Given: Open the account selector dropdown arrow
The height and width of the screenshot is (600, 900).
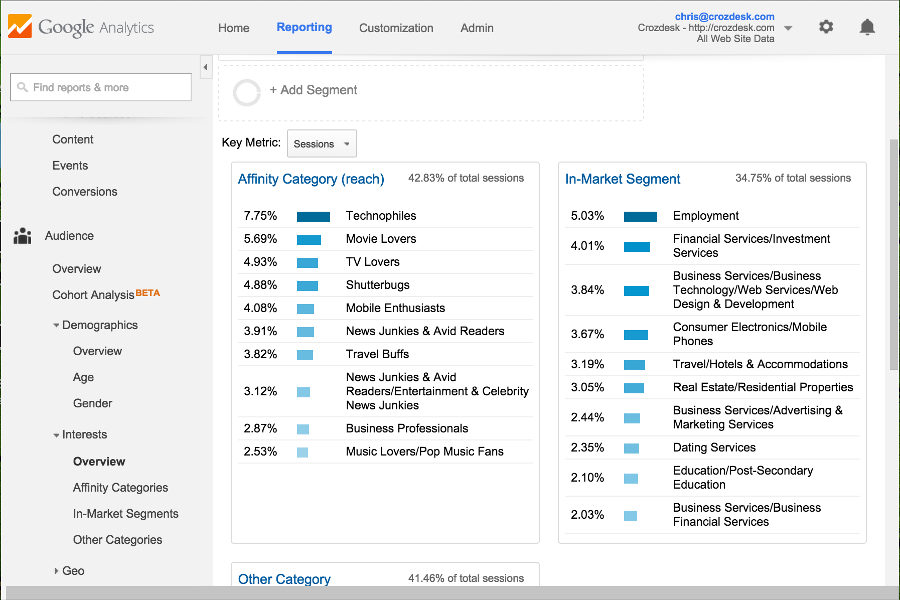Looking at the screenshot, I should tap(788, 28).
